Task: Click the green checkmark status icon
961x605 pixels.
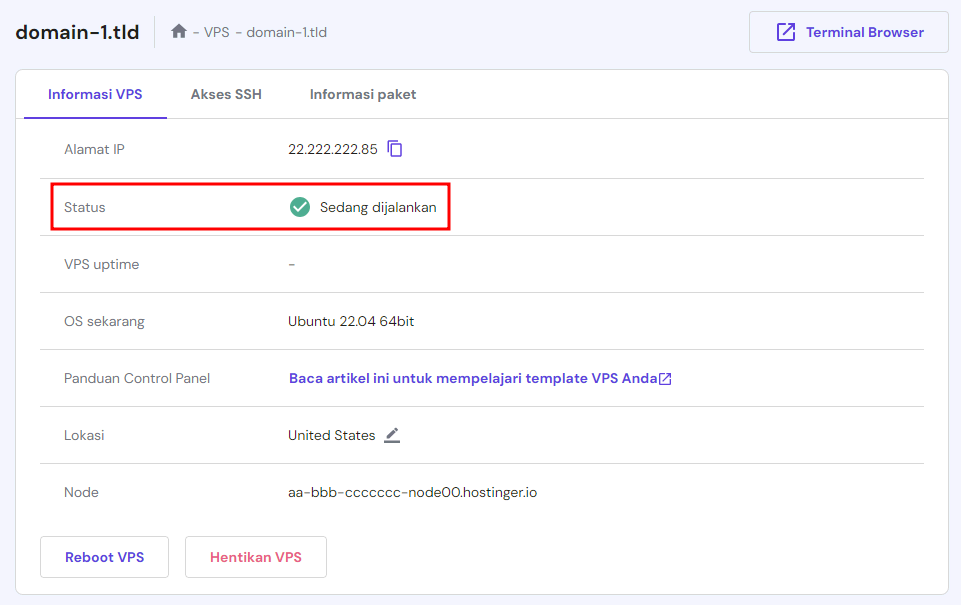Action: tap(300, 207)
